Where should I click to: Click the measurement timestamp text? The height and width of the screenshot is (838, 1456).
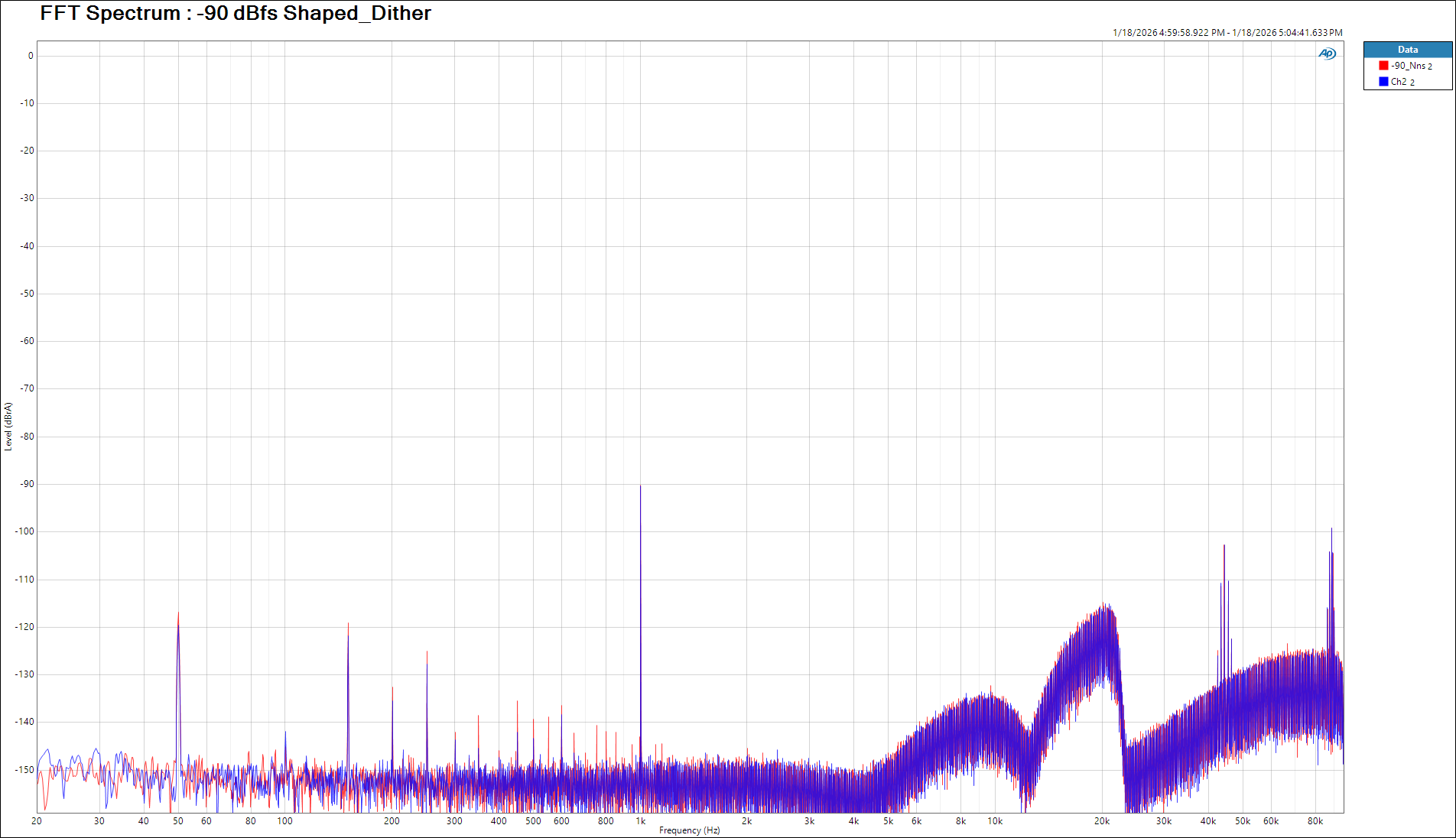(x=1227, y=33)
